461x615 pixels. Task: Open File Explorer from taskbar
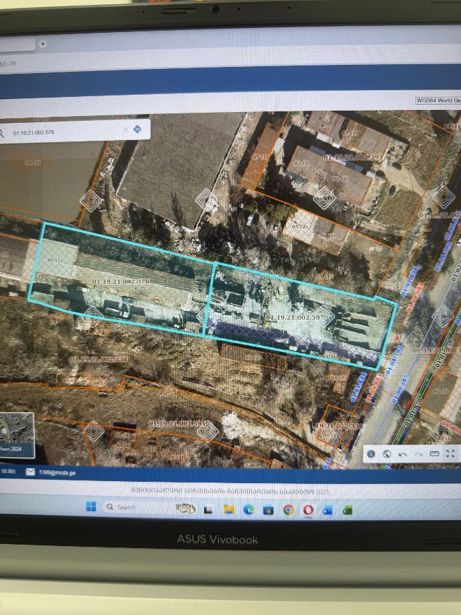(229, 509)
